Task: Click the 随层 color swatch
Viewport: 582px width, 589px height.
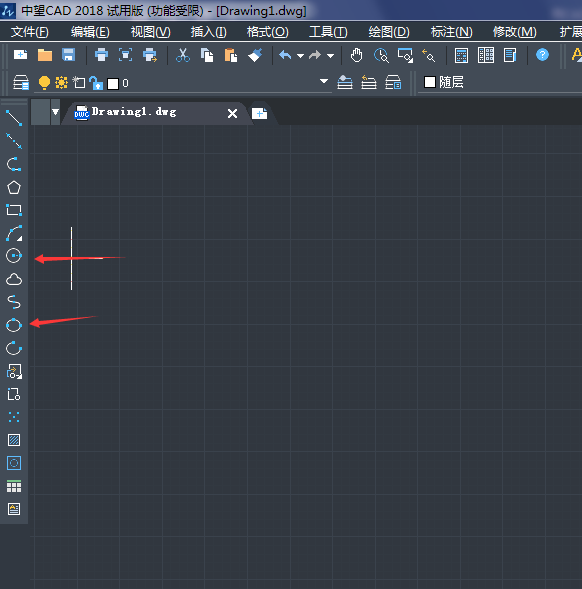Action: [x=429, y=82]
